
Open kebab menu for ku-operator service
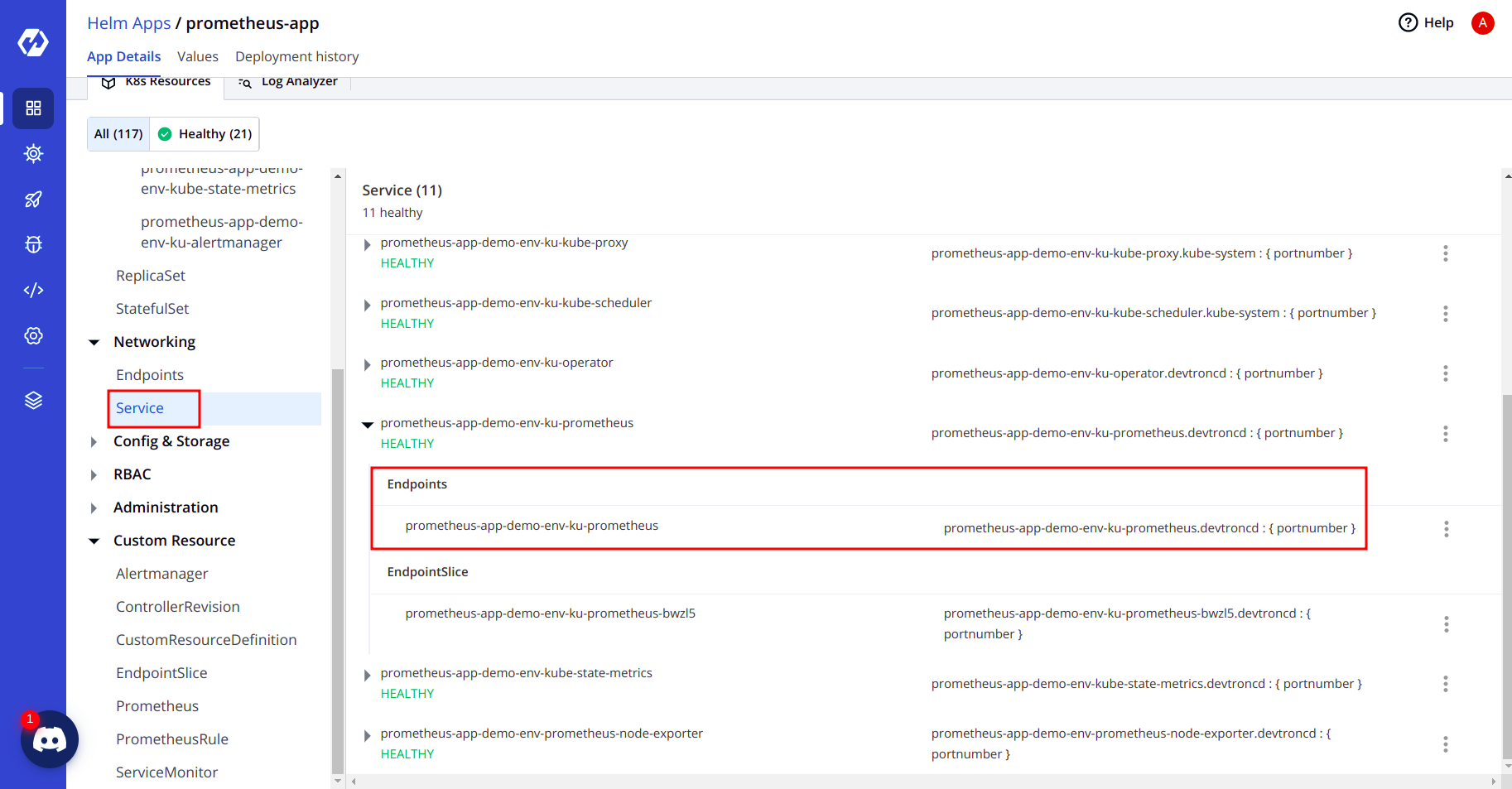point(1446,373)
